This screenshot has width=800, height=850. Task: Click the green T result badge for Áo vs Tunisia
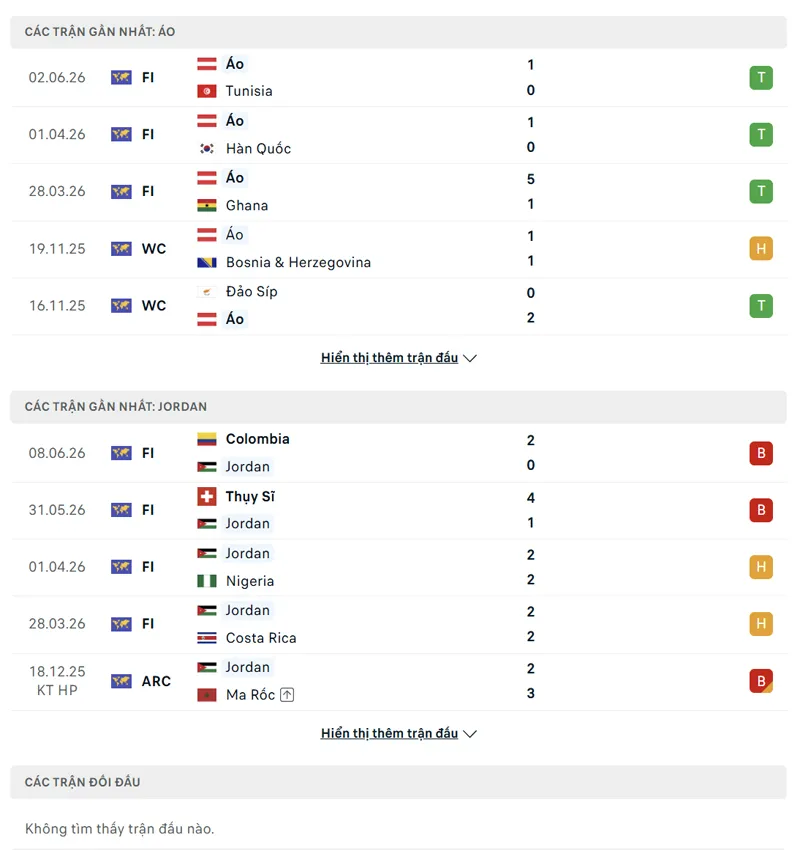pos(761,78)
